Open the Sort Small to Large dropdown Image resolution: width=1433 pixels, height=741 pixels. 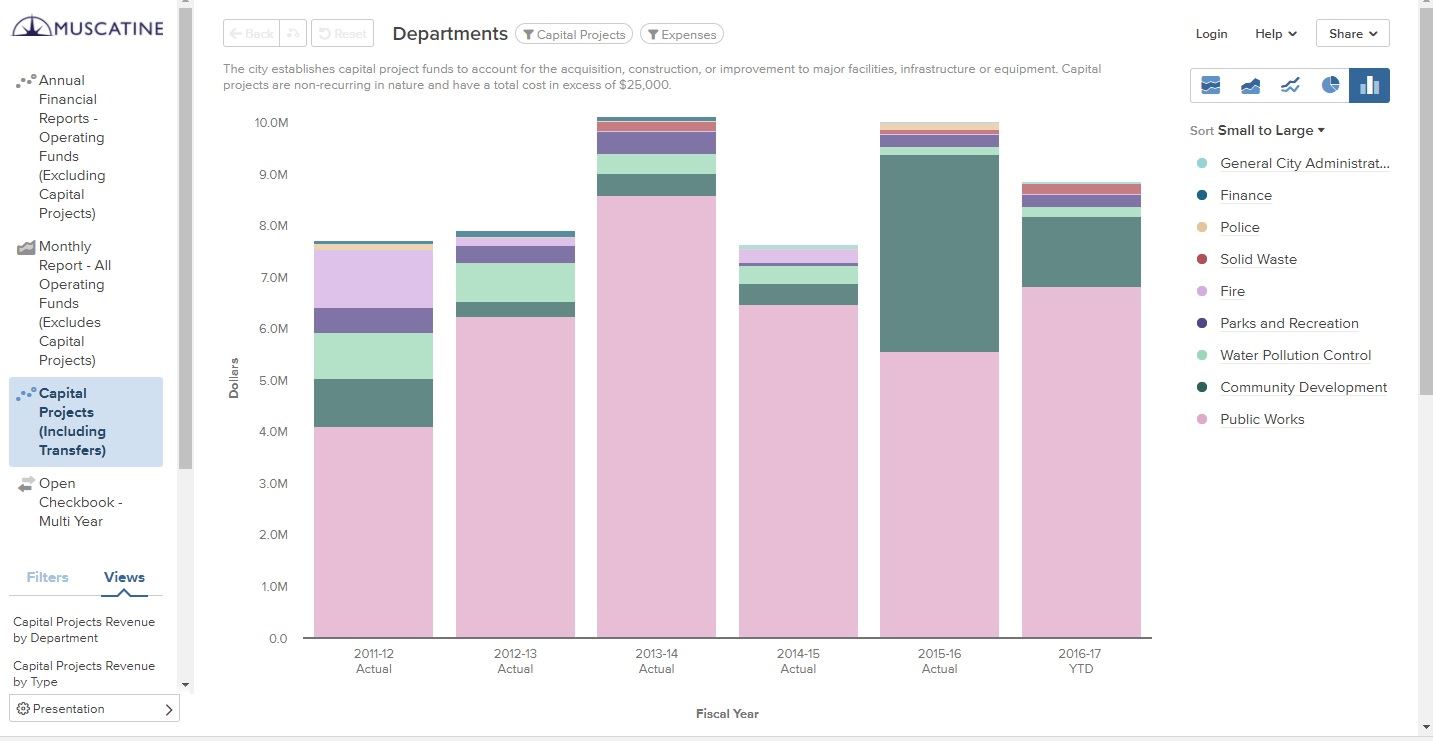pyautogui.click(x=1266, y=130)
